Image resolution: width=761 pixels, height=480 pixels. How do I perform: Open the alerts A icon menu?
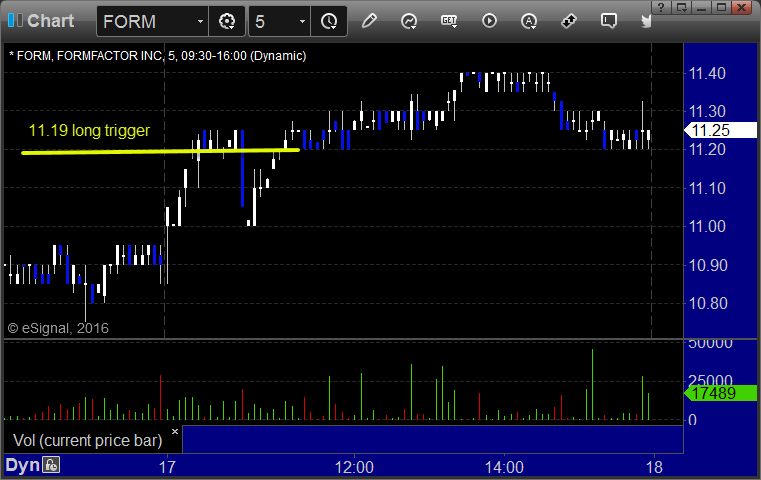click(x=529, y=21)
